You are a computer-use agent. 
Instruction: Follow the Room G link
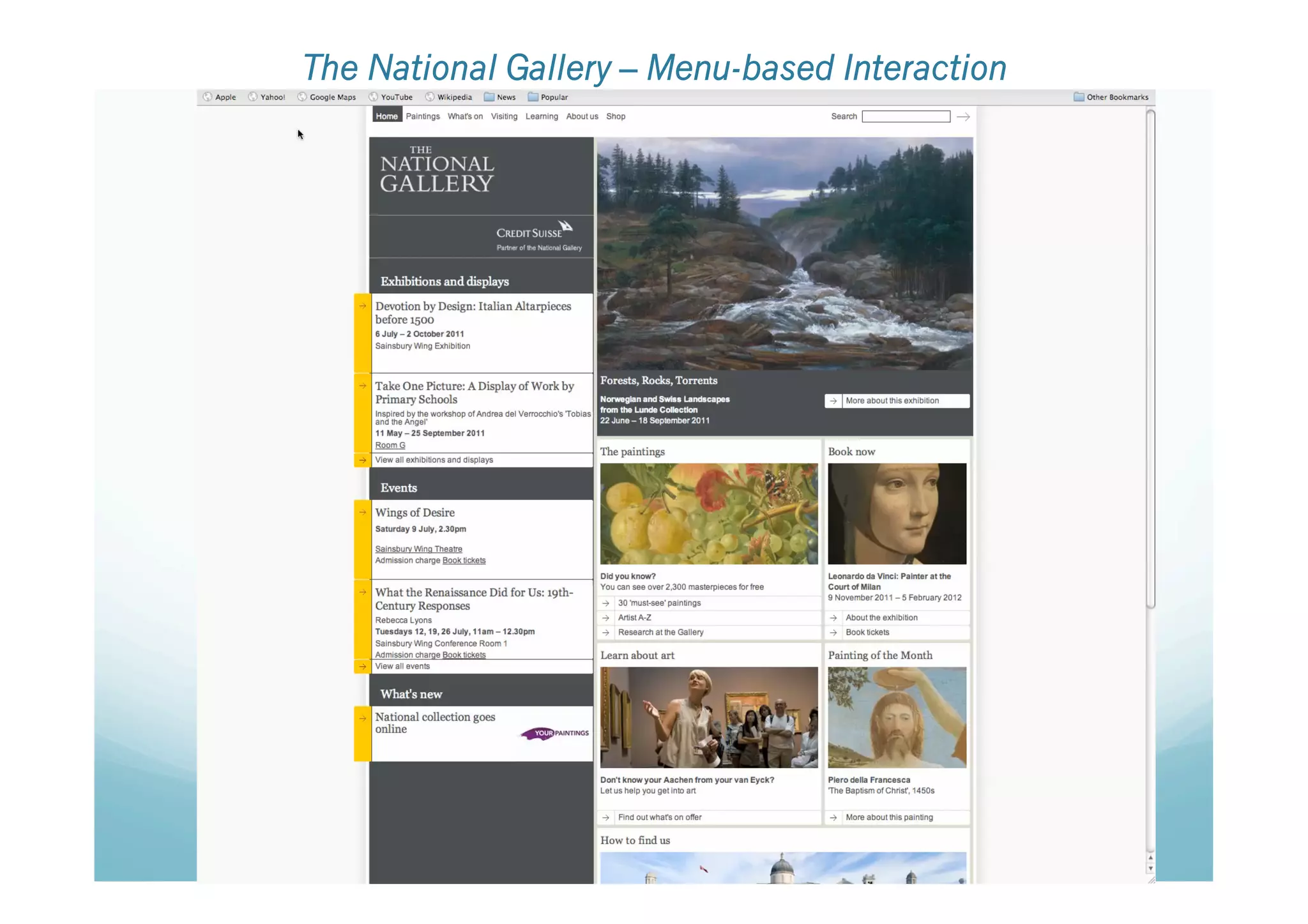(x=390, y=445)
